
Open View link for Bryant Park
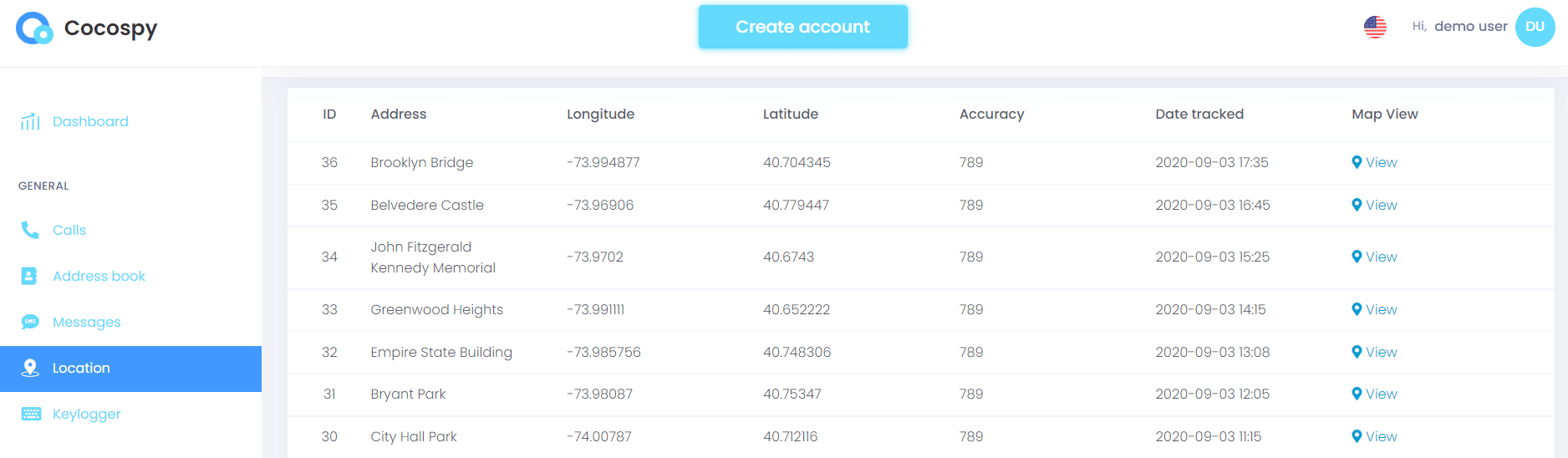1381,394
